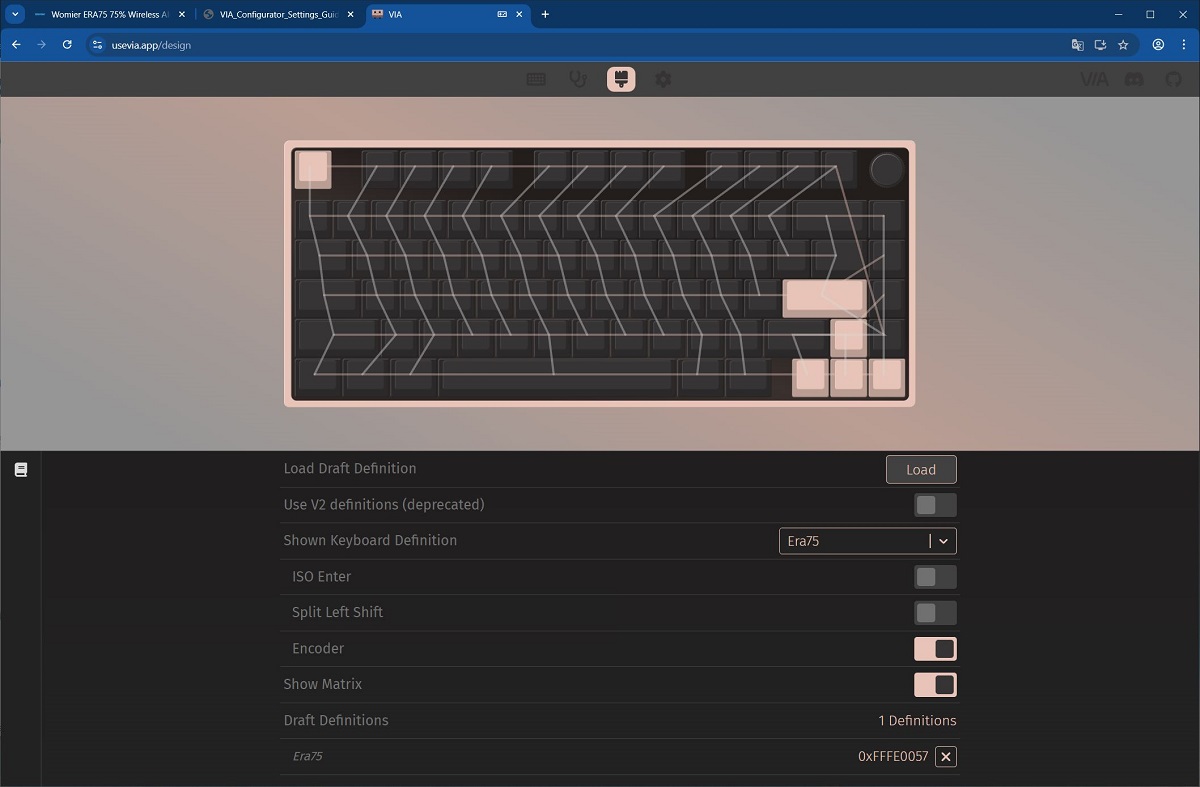Expand the browser tab search chevron
Image resolution: width=1200 pixels, height=787 pixels.
click(15, 14)
